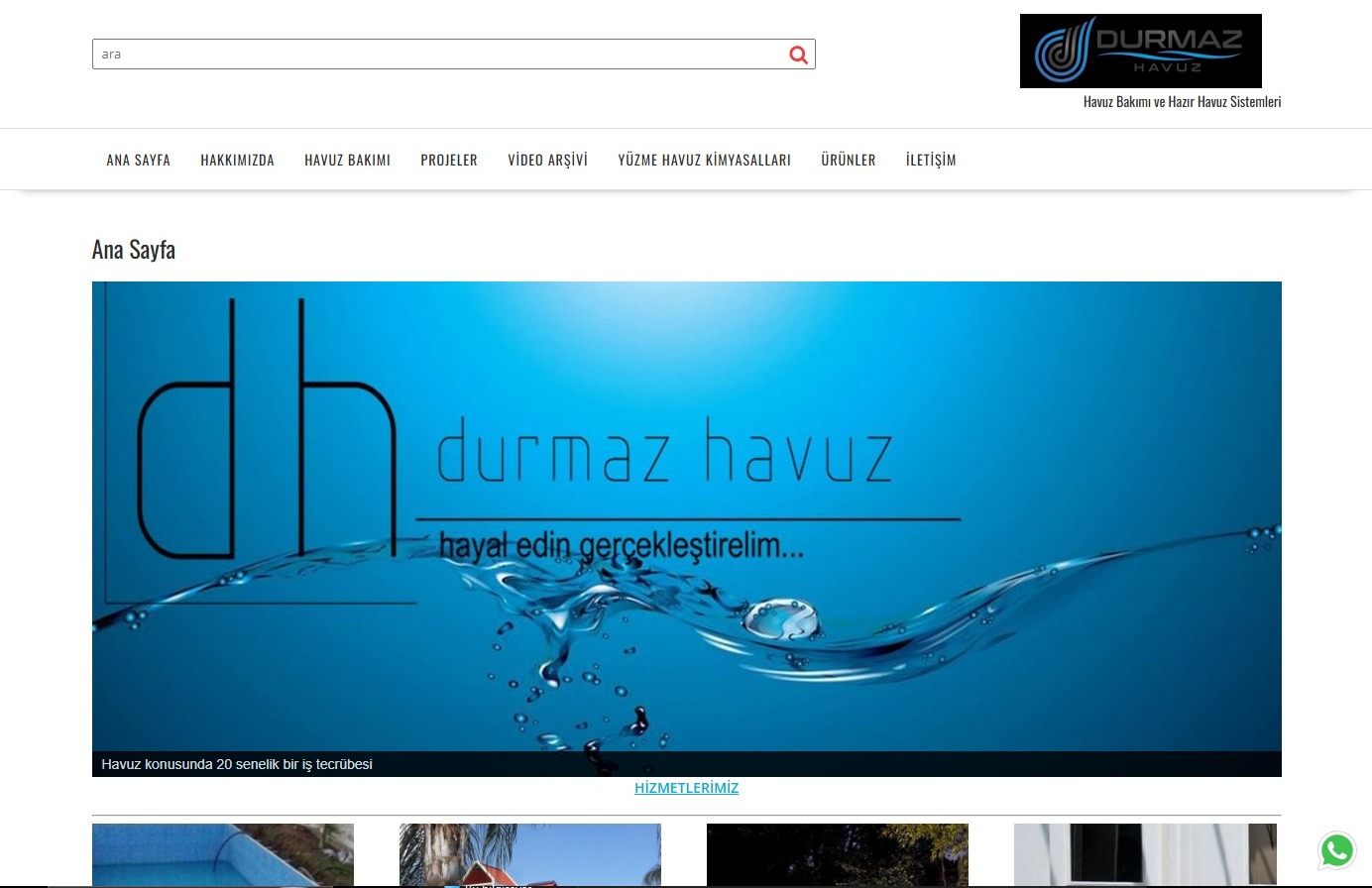Select Havuz Bakımı from the navigation
This screenshot has height=888, width=1372.
pyautogui.click(x=347, y=160)
